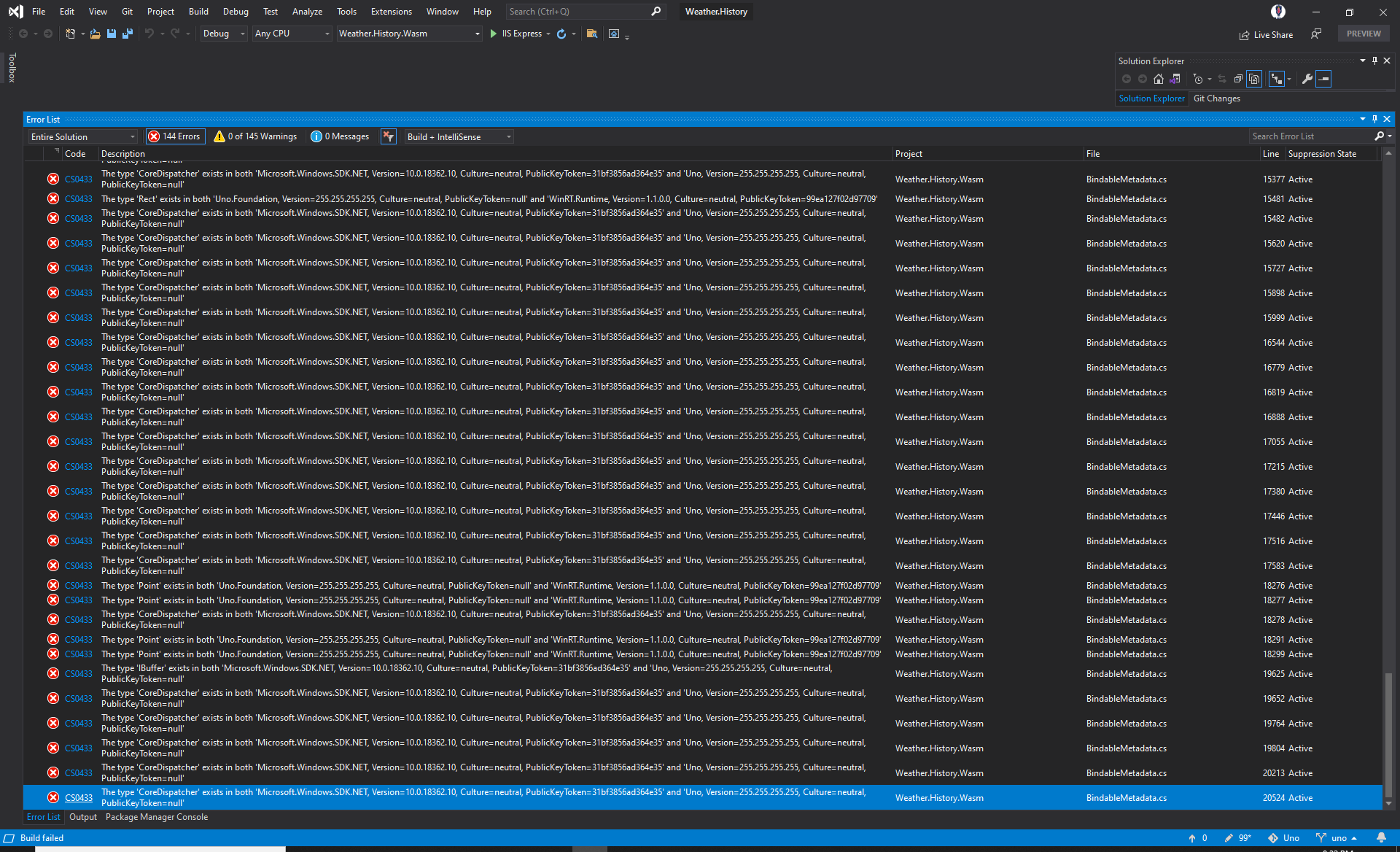Click the Show All Files icon in Solution Explorer
The image size is (1400, 852).
1254,79
